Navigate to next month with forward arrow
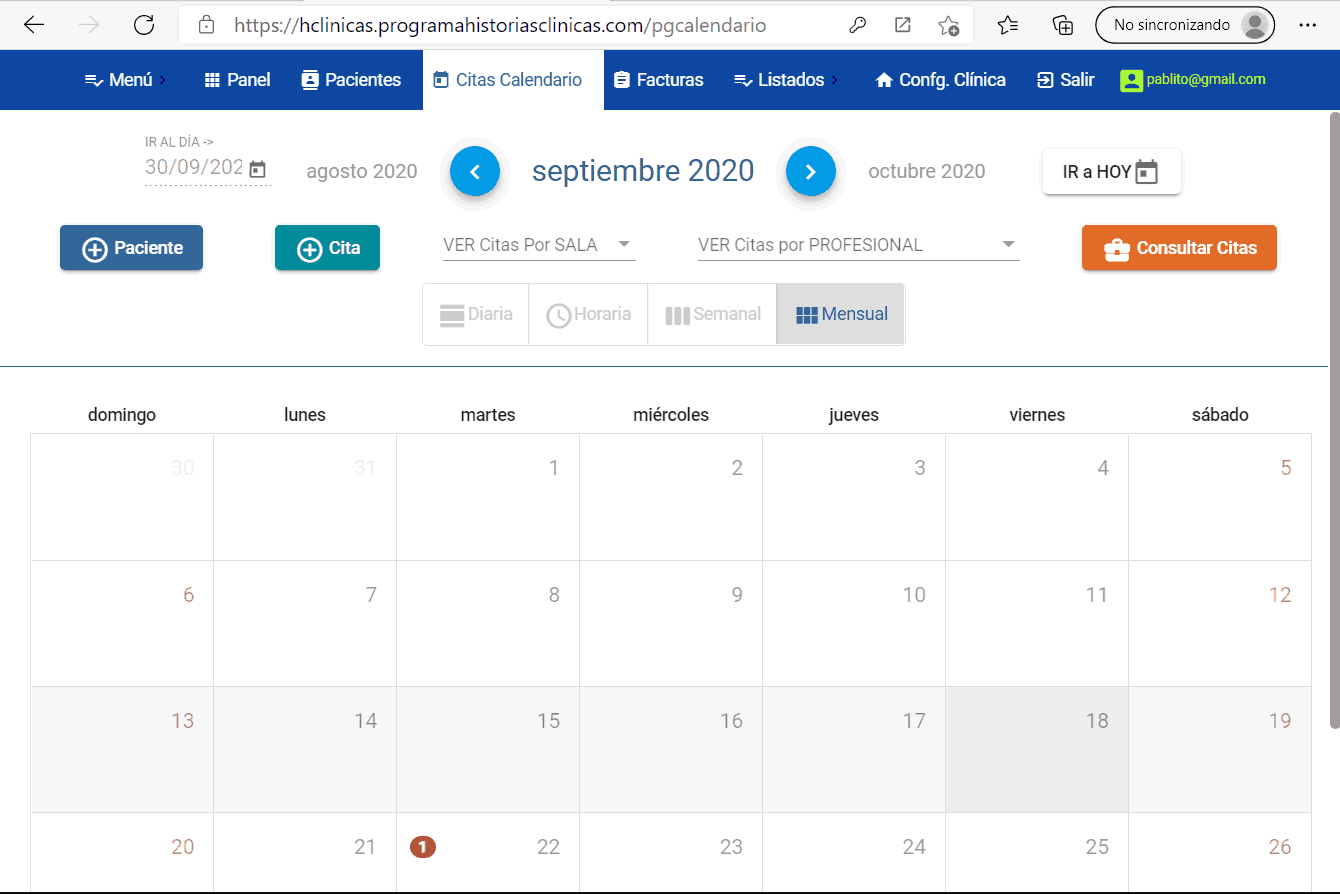Image resolution: width=1340 pixels, height=894 pixels. (x=811, y=171)
